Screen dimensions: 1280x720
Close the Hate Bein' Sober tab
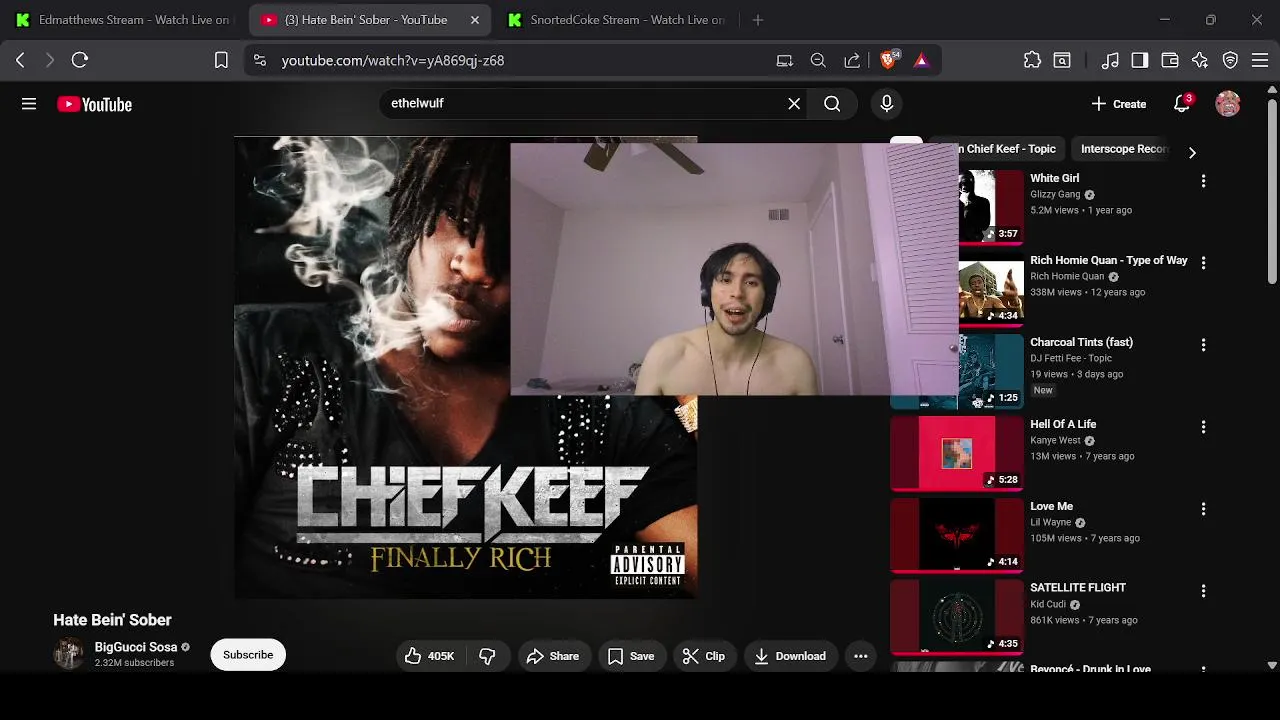click(x=475, y=20)
